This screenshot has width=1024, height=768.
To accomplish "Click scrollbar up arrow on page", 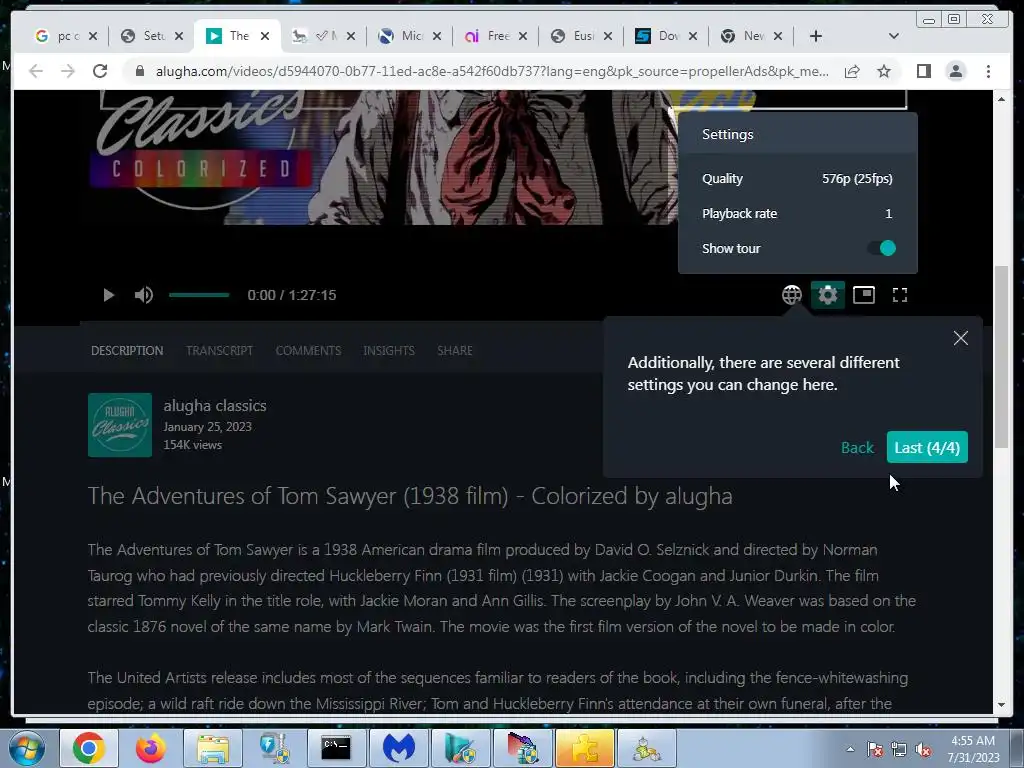I will [1001, 99].
